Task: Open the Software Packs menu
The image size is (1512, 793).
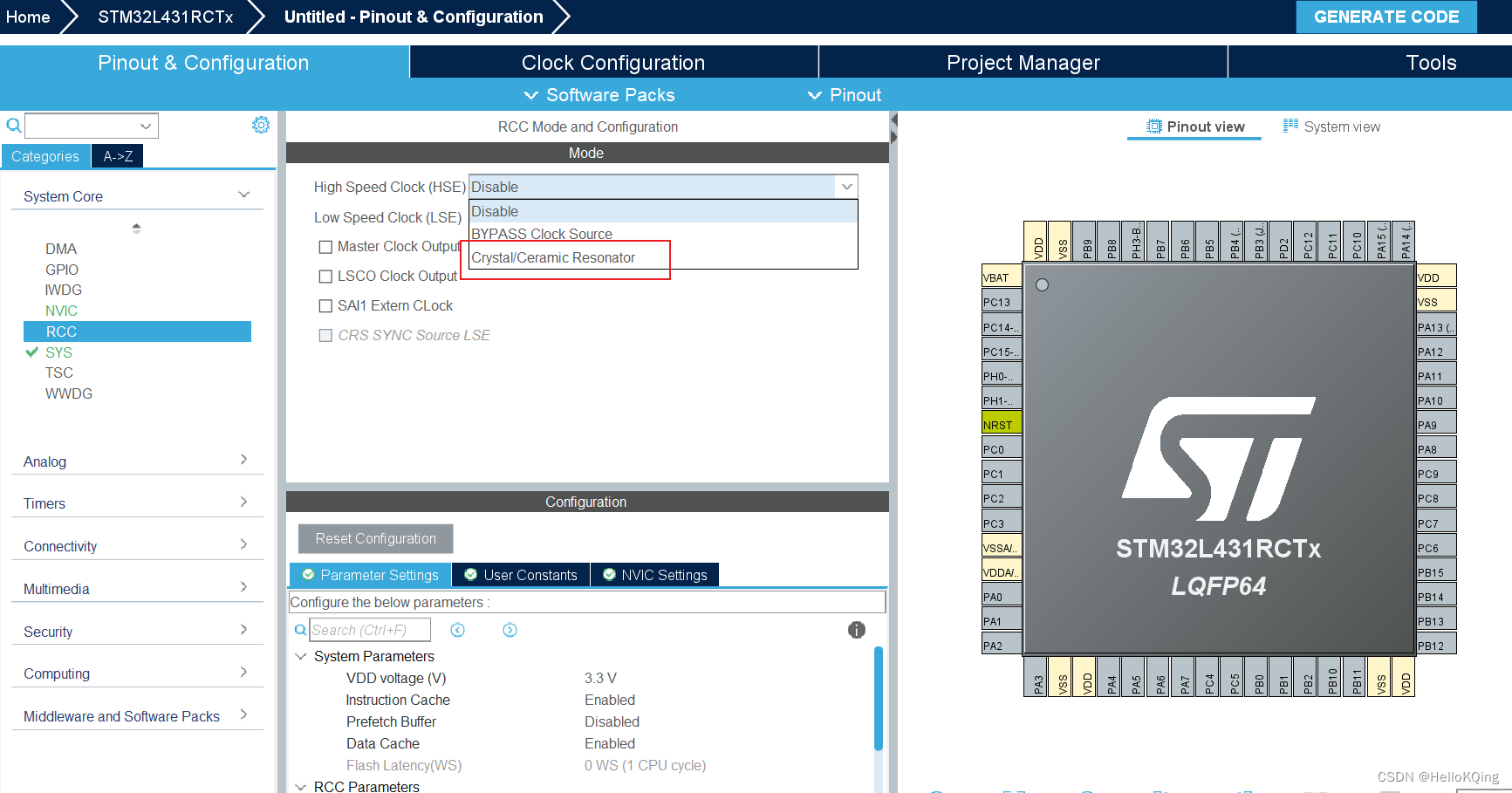Action: [x=599, y=95]
